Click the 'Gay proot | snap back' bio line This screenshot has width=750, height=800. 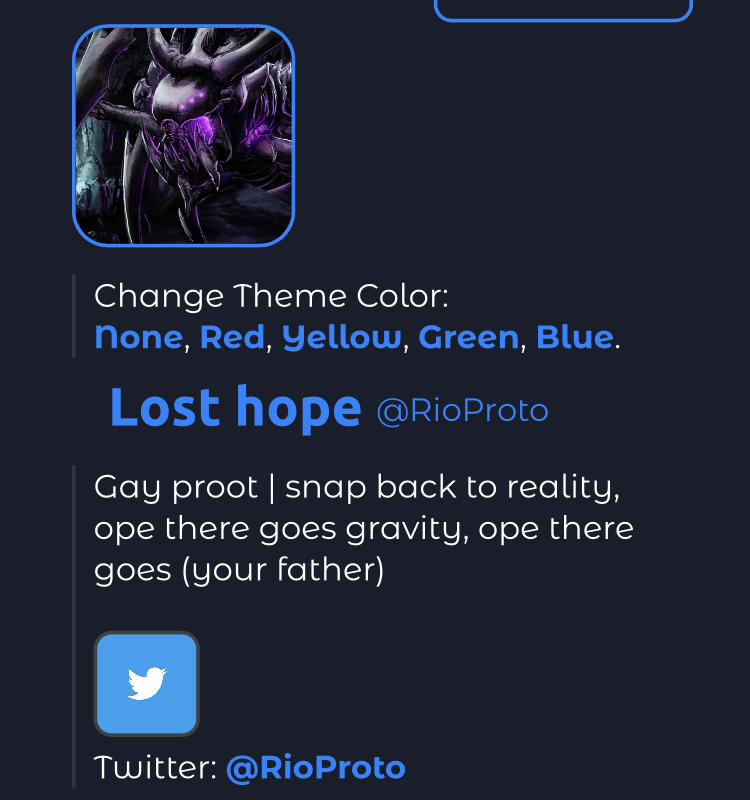click(x=357, y=487)
